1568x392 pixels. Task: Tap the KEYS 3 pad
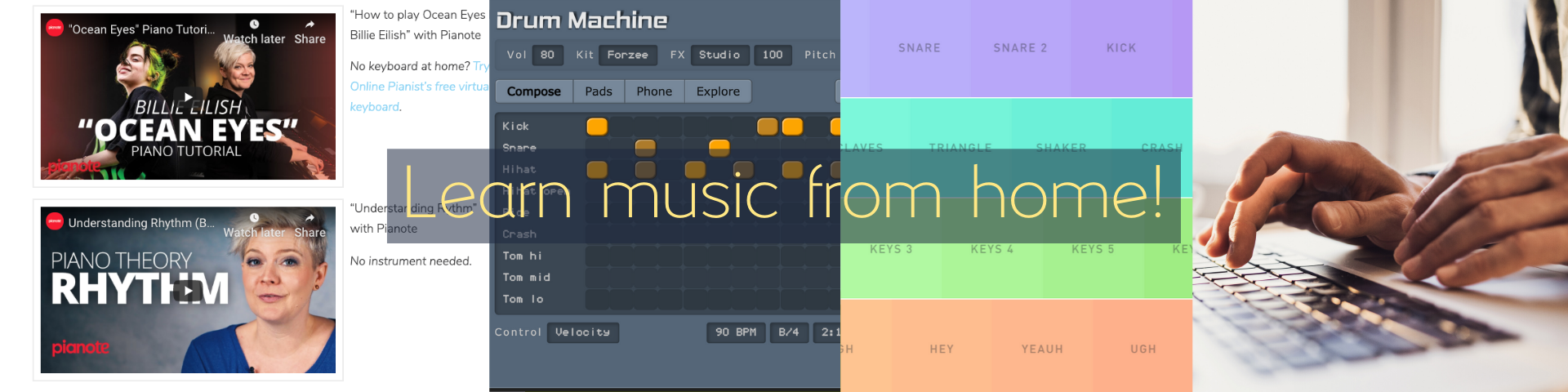click(x=891, y=250)
